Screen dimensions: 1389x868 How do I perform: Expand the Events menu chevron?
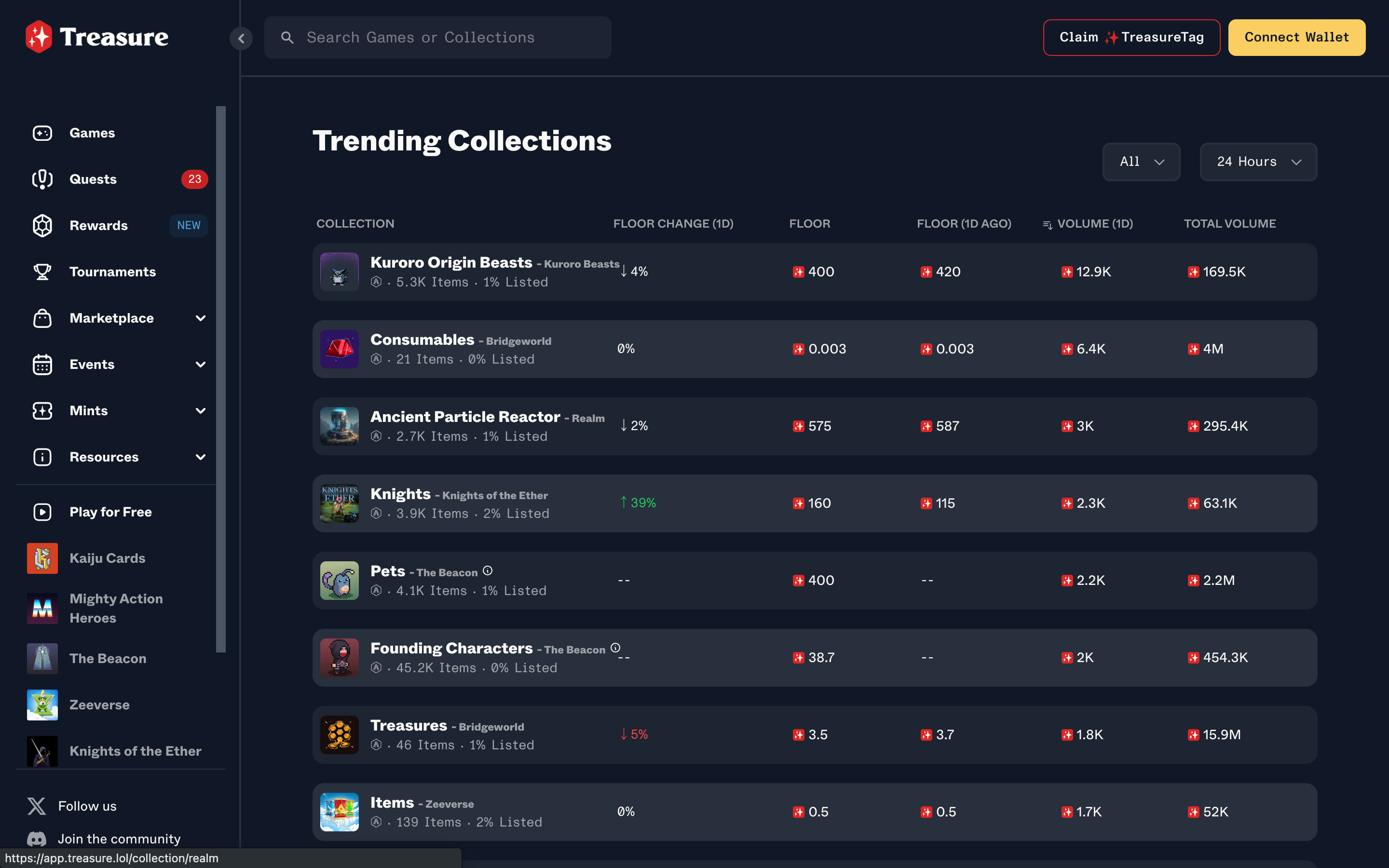(200, 365)
